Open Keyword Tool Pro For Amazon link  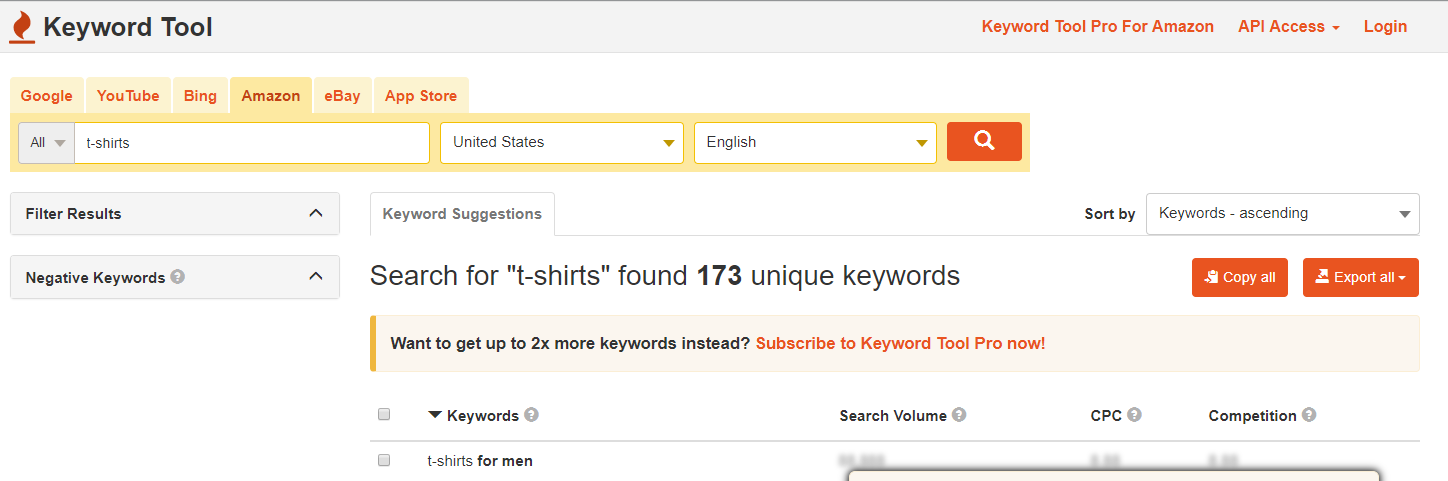(1098, 27)
